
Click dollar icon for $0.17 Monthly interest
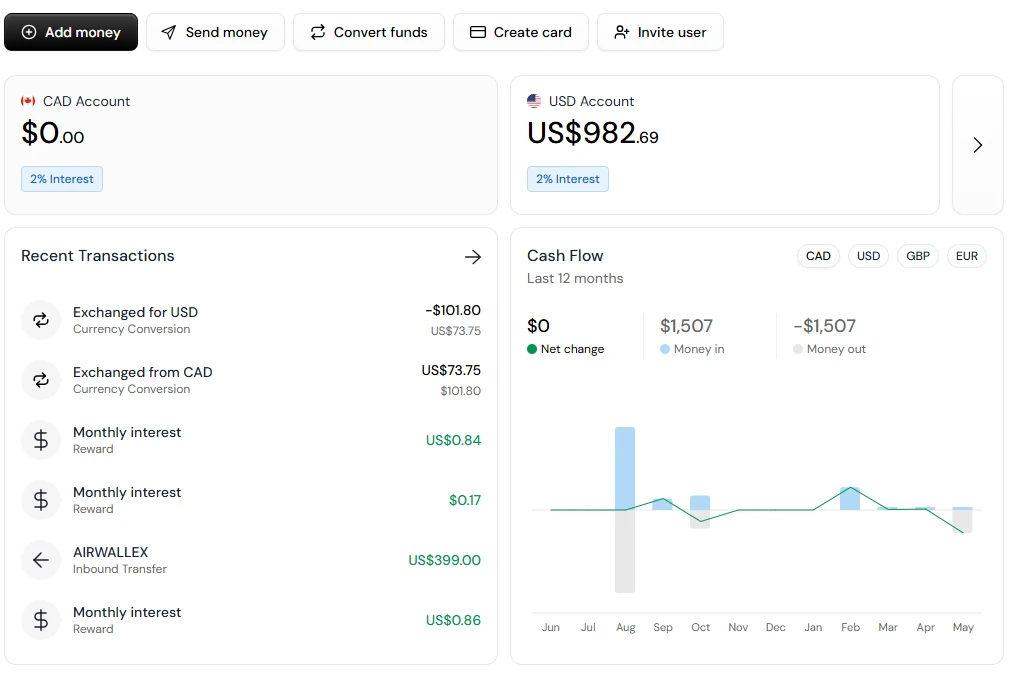[41, 500]
